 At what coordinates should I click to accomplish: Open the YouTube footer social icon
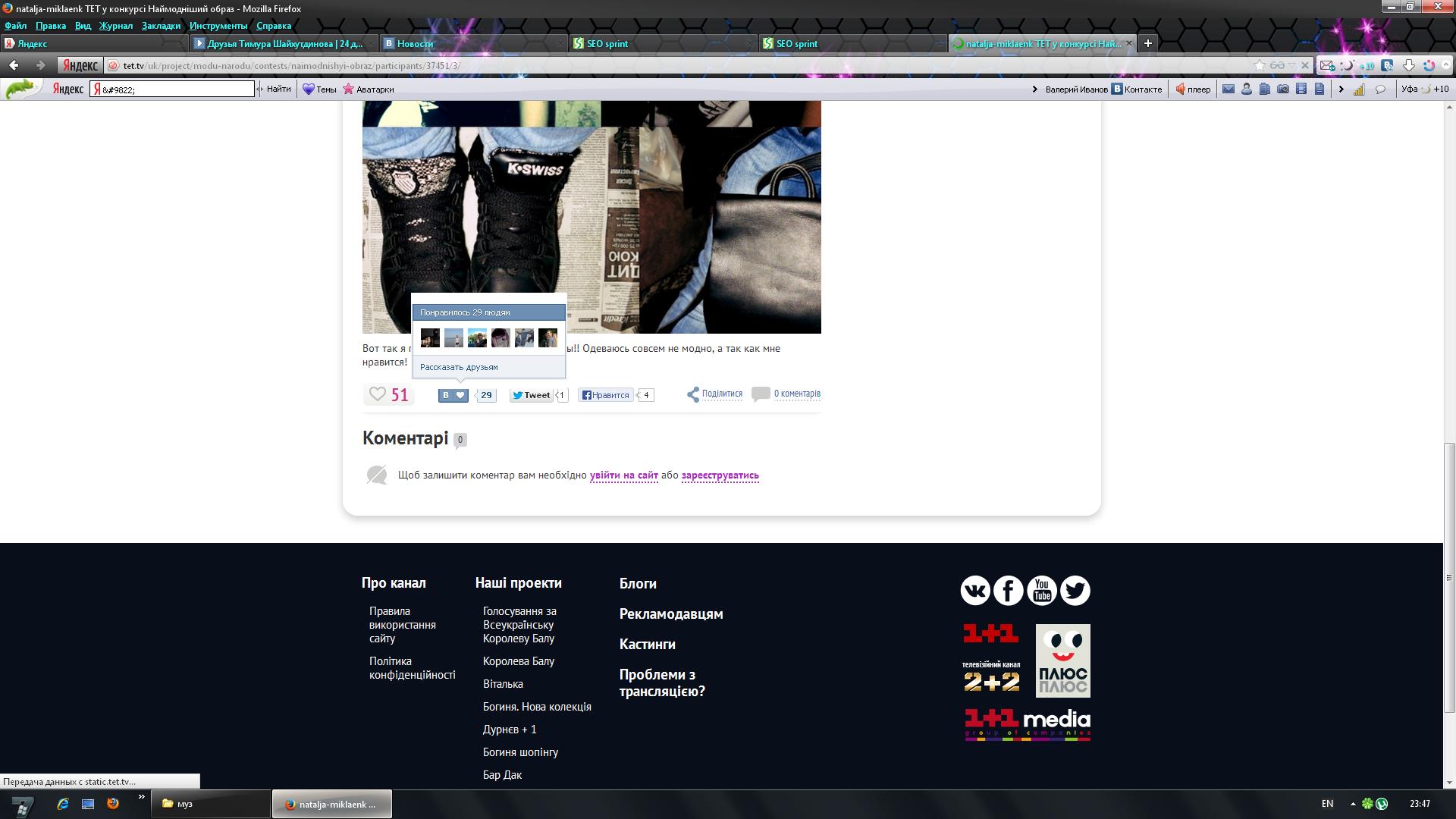coord(1042,591)
